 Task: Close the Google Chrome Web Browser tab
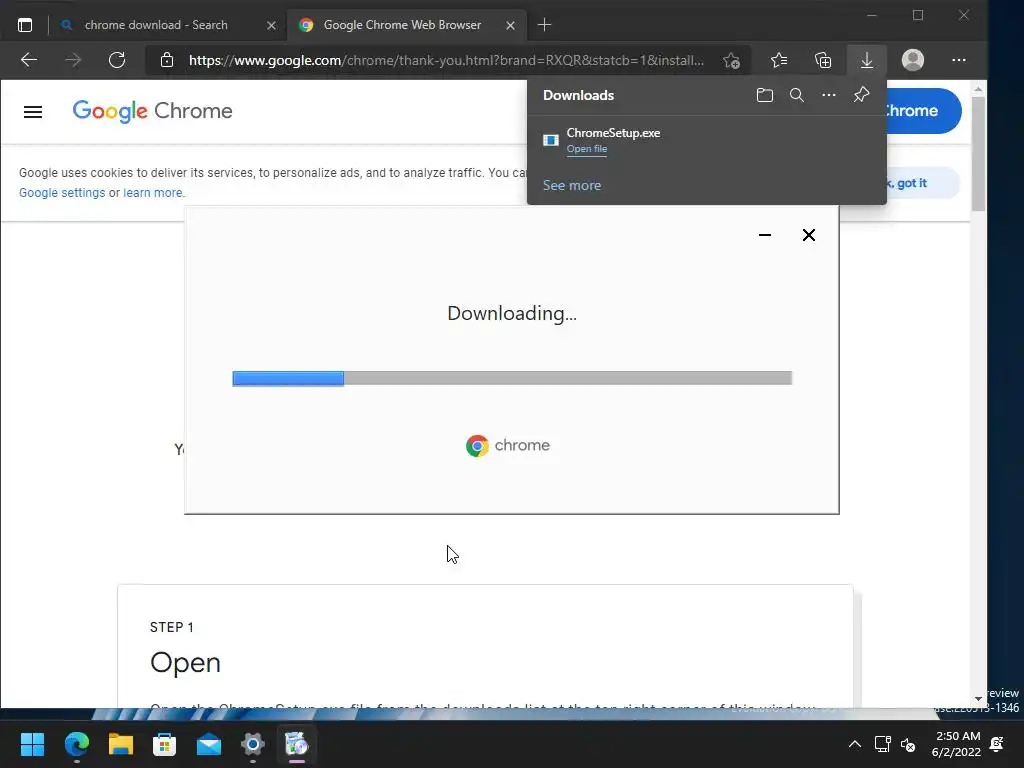click(x=510, y=25)
